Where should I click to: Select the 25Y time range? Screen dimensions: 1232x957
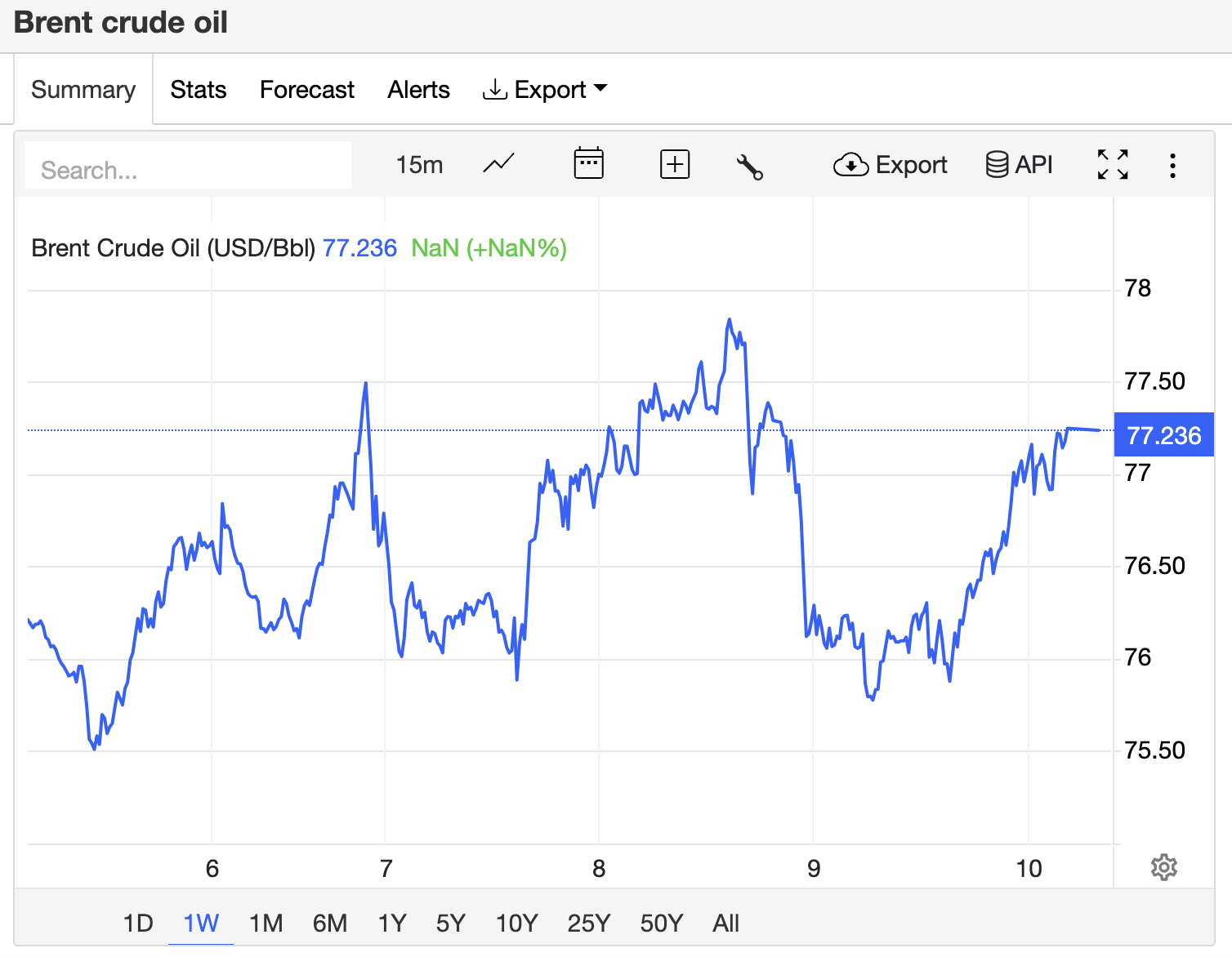point(589,923)
